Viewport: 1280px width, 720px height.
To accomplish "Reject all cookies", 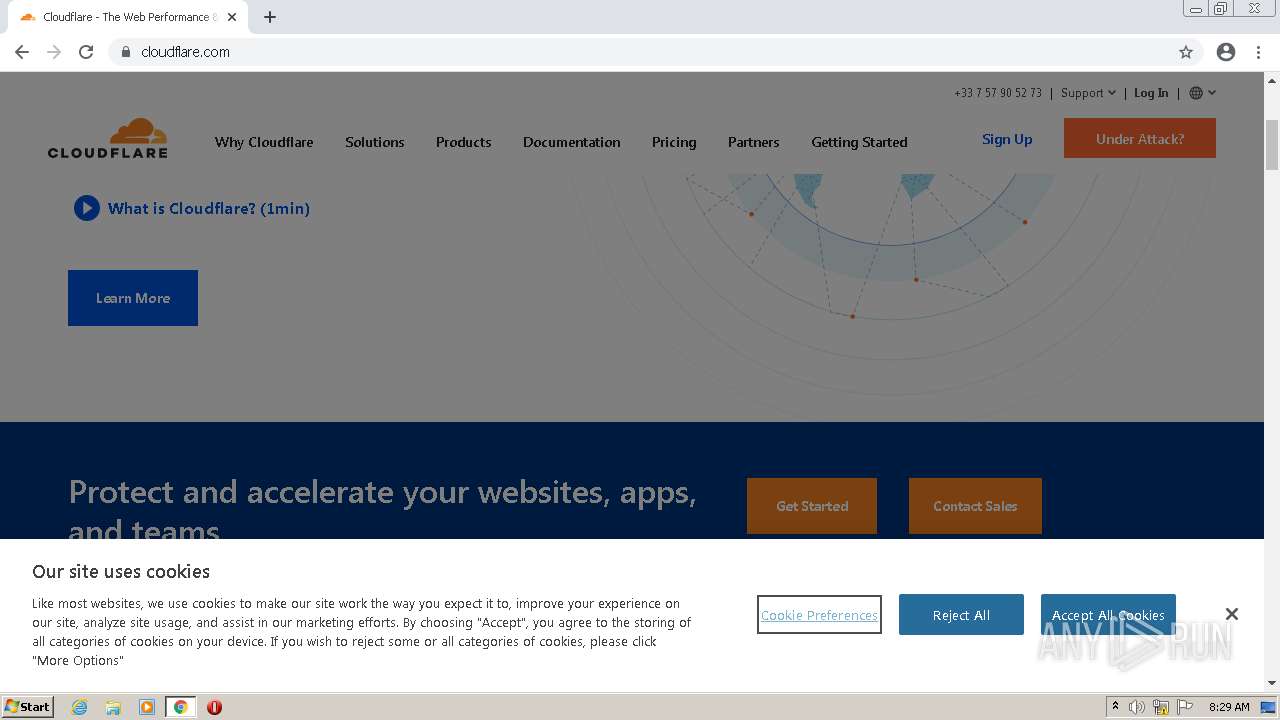I will click(961, 615).
